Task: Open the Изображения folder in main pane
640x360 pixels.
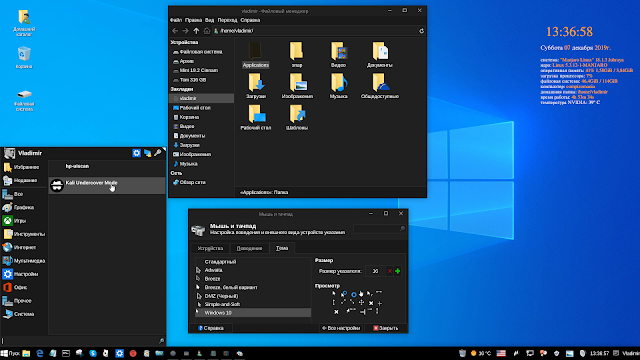Action: tap(297, 86)
